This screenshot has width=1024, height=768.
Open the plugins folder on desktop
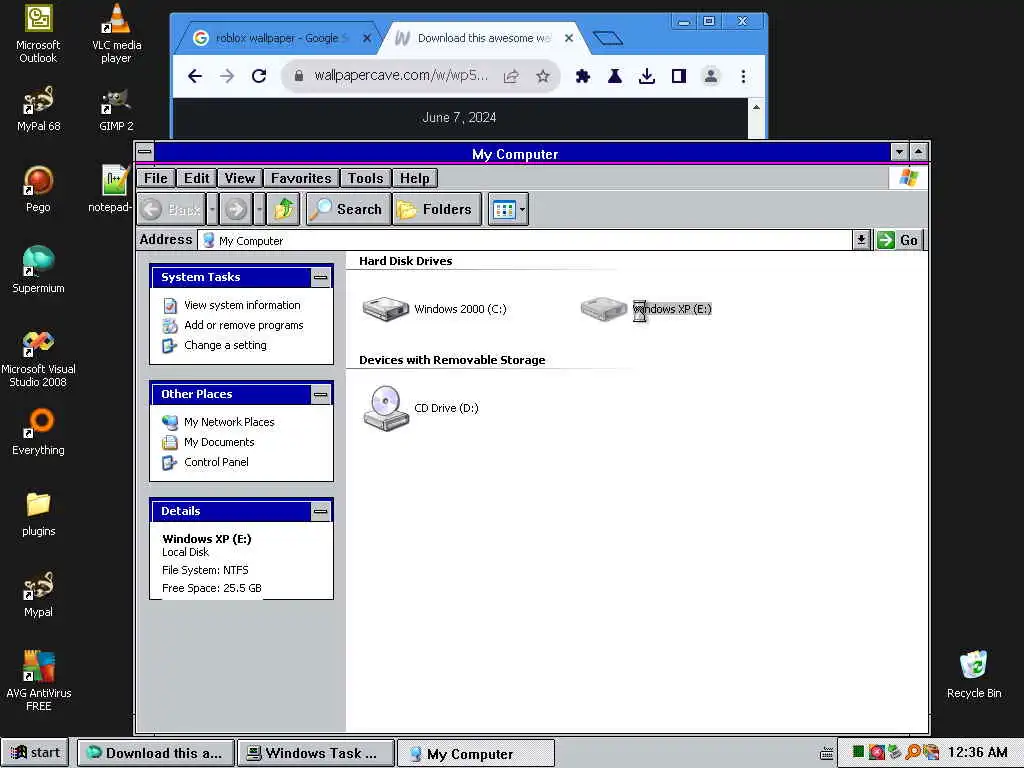39,514
